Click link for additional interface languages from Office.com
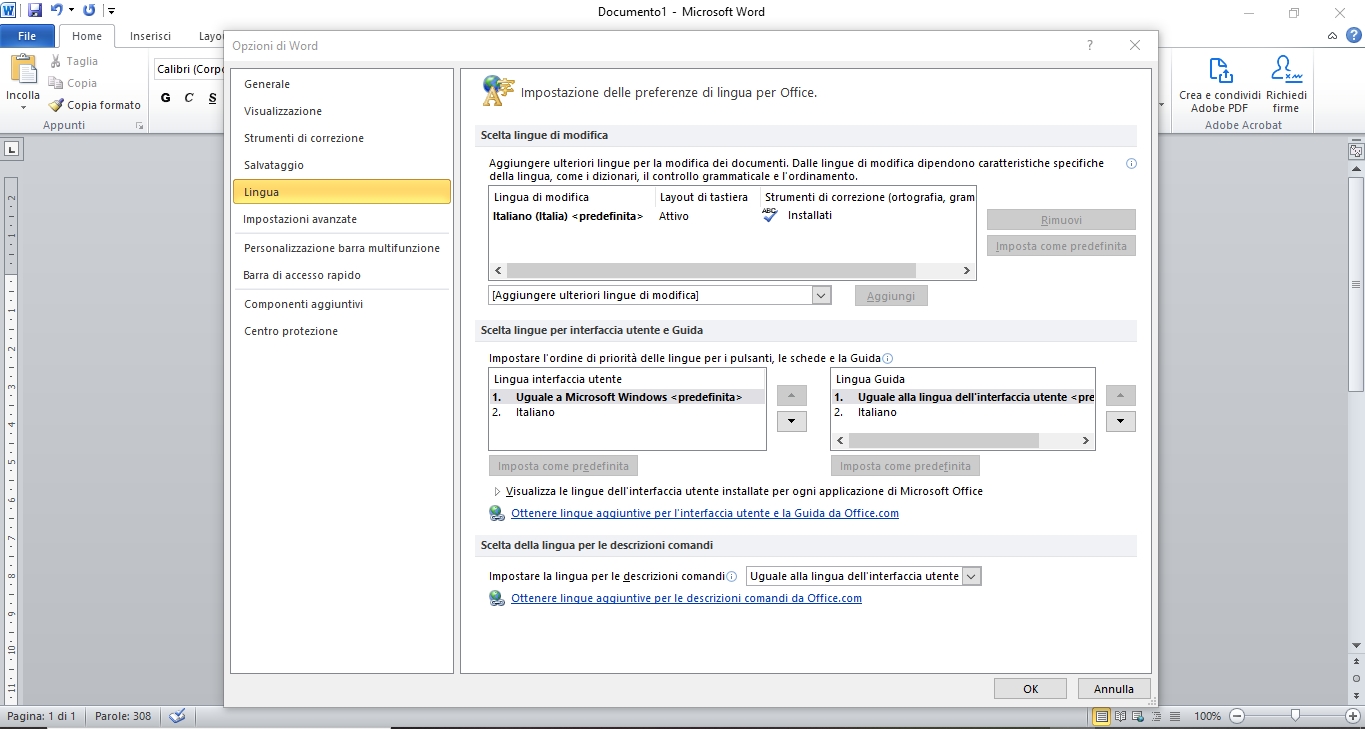Screen dimensions: 1365x729 tap(705, 514)
